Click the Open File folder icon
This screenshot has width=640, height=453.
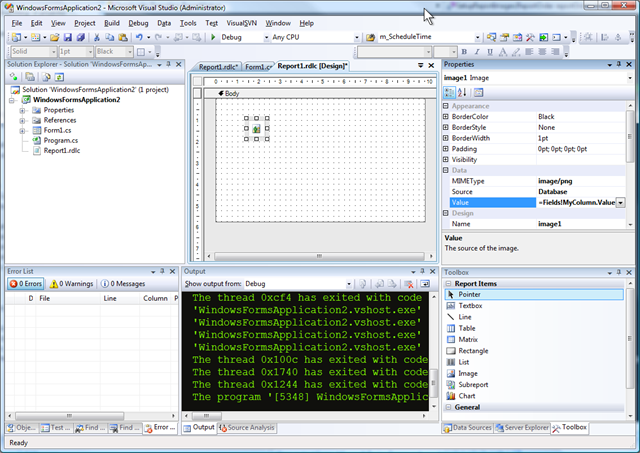(x=54, y=38)
